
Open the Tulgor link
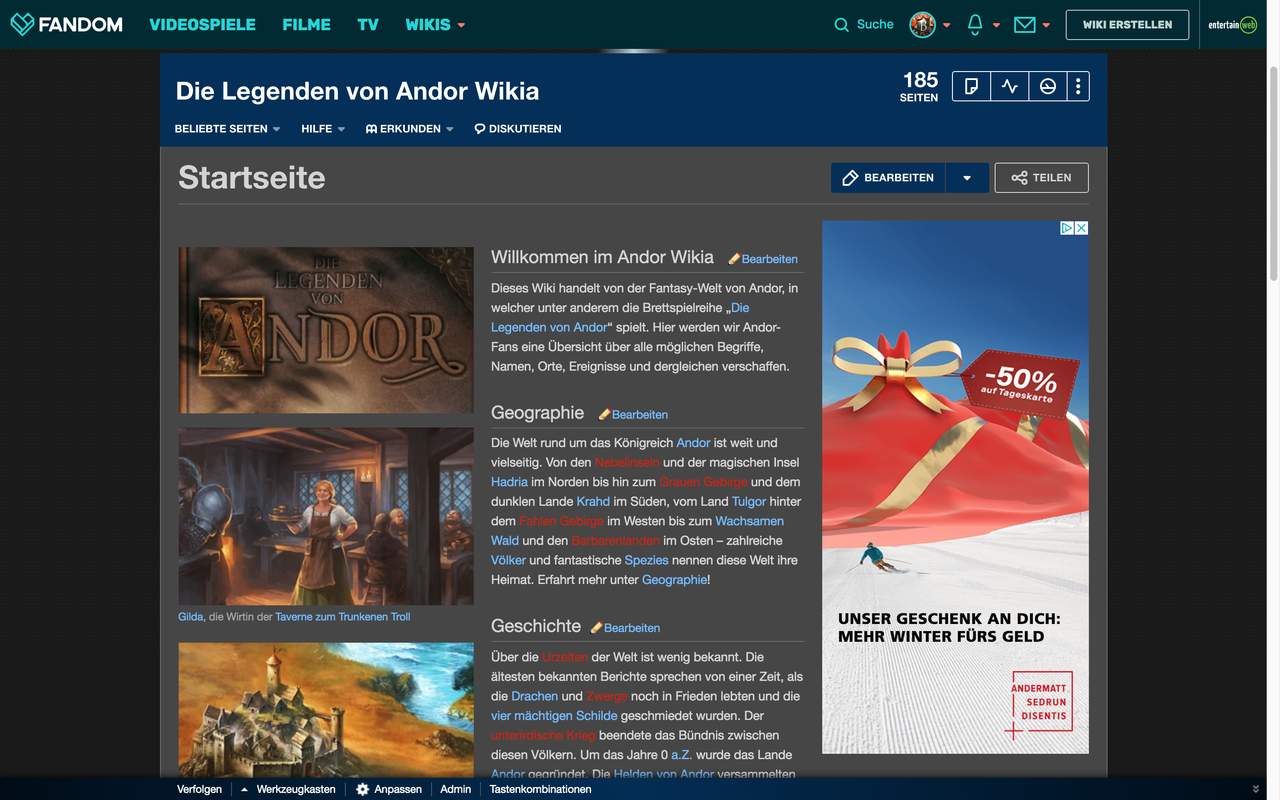749,501
